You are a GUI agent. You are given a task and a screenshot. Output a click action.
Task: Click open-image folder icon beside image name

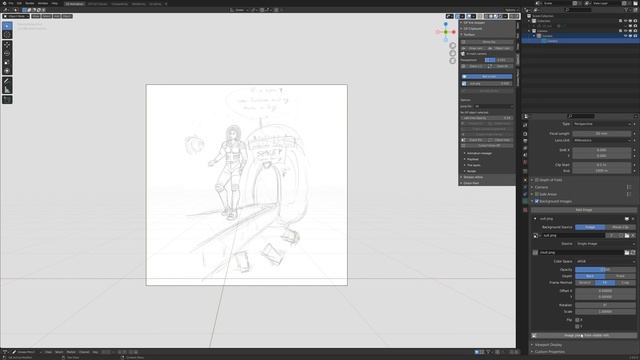click(627, 236)
